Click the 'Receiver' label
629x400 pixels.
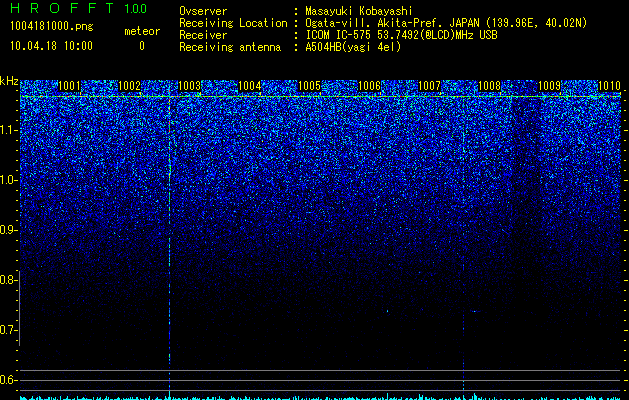(x=203, y=35)
